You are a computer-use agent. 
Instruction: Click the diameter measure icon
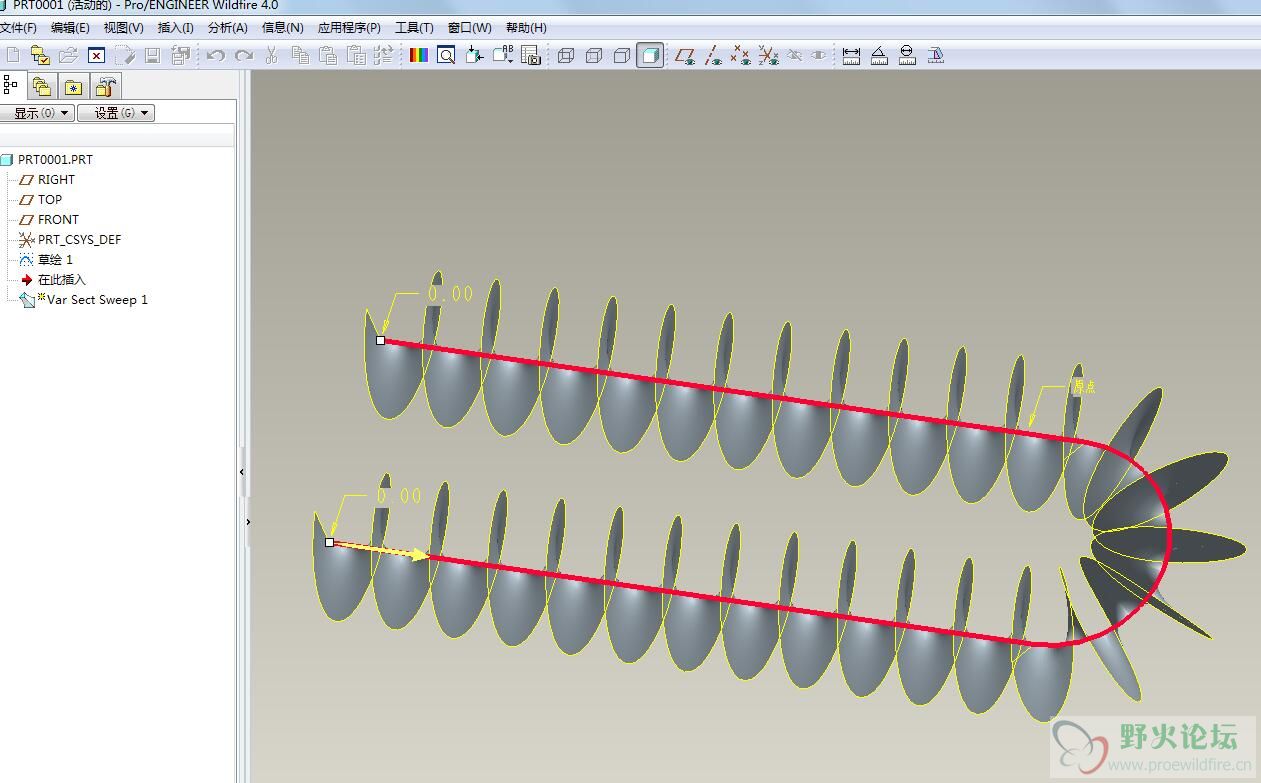[x=907, y=55]
